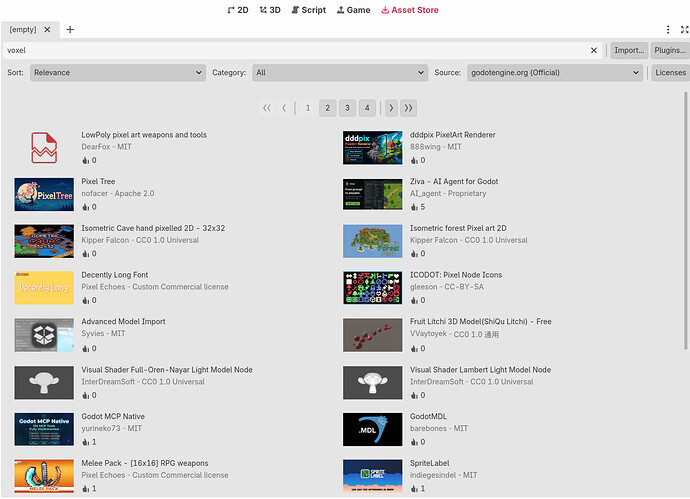Screen dimensions: 690x499
Task: Go to previous results page icon
Action: click(x=284, y=108)
